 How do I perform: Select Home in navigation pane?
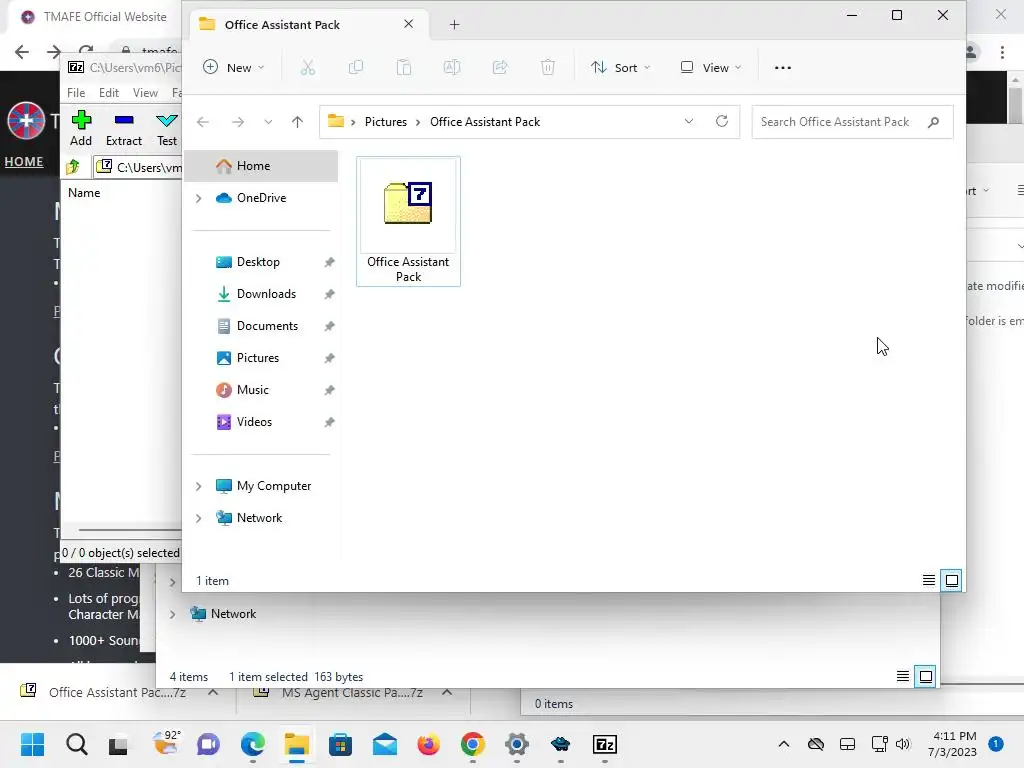point(261,166)
